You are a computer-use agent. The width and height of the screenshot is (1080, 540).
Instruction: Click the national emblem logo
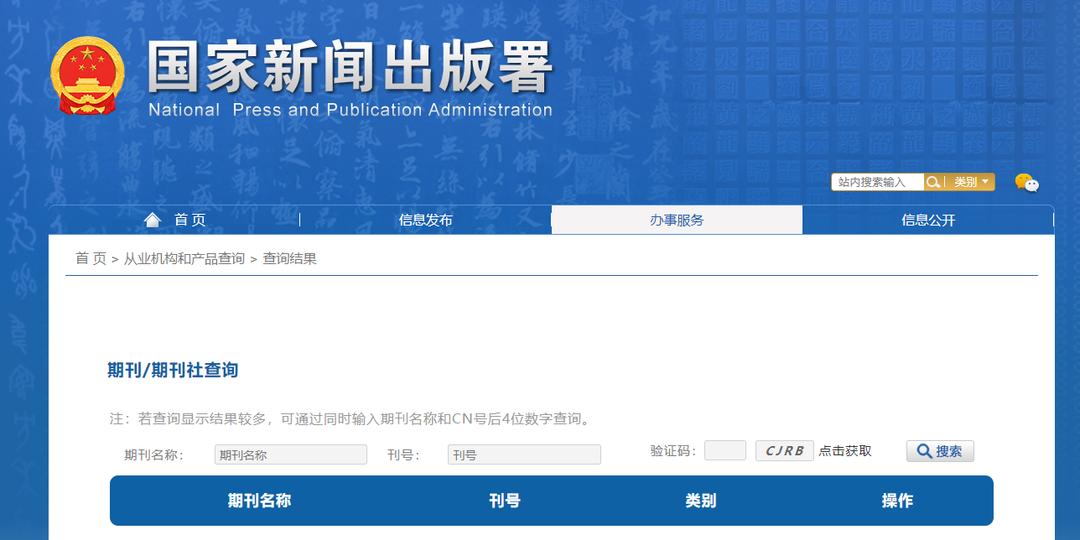pyautogui.click(x=87, y=76)
